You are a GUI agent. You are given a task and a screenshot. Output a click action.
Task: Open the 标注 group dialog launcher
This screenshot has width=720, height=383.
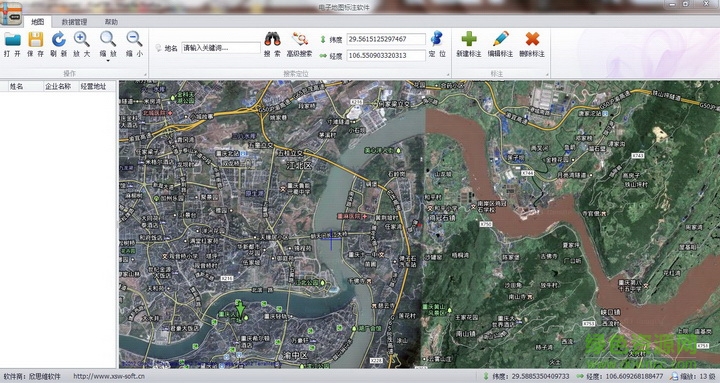click(547, 74)
